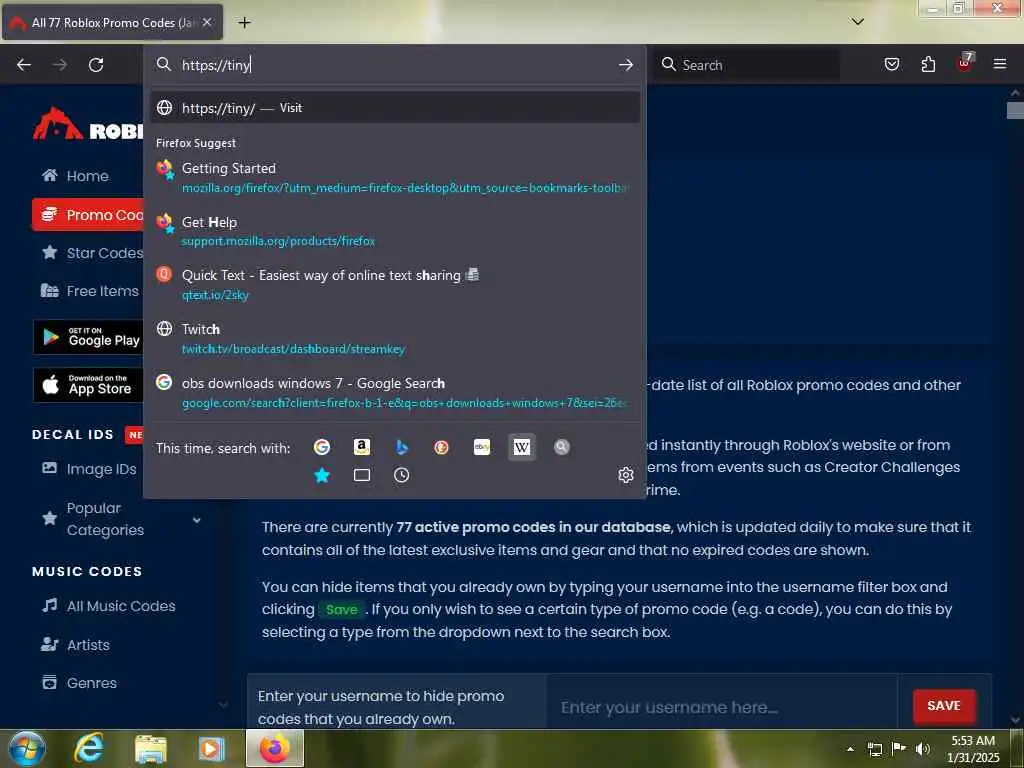Screen dimensions: 1024x768
Task: Search this time with Bing
Action: (402, 447)
